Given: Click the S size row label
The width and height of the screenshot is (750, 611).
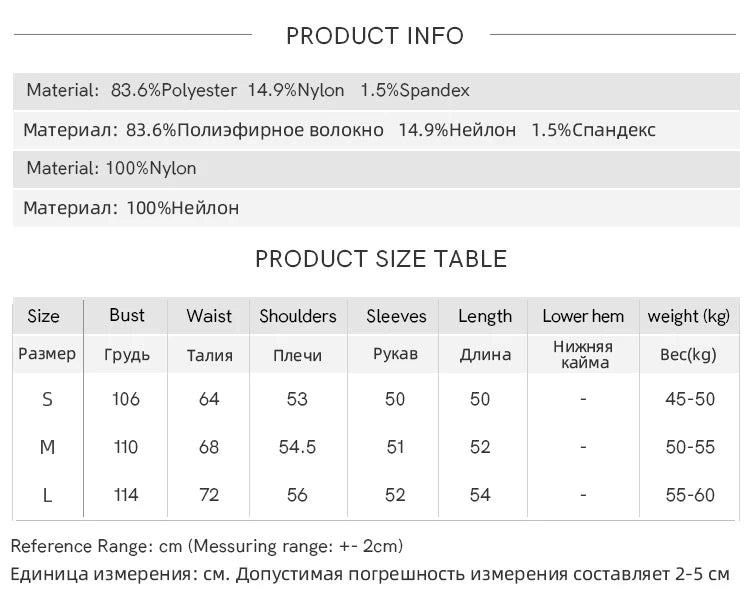Looking at the screenshot, I should pos(47,399).
